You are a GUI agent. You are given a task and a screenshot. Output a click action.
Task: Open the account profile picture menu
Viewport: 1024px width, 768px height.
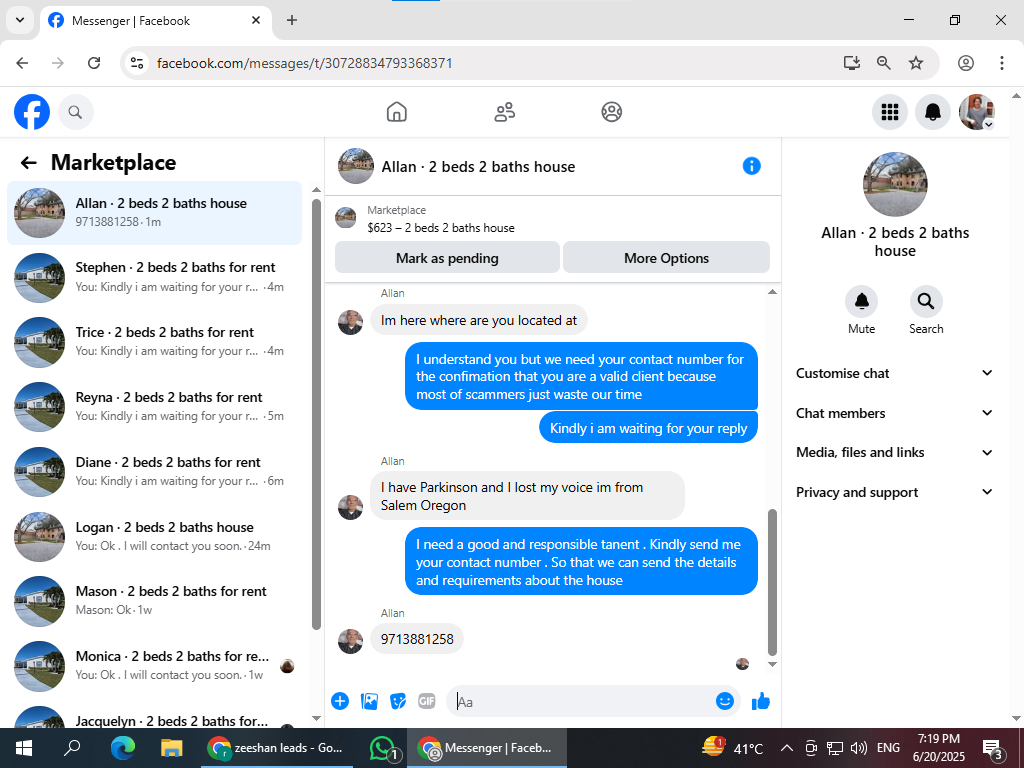pos(976,112)
